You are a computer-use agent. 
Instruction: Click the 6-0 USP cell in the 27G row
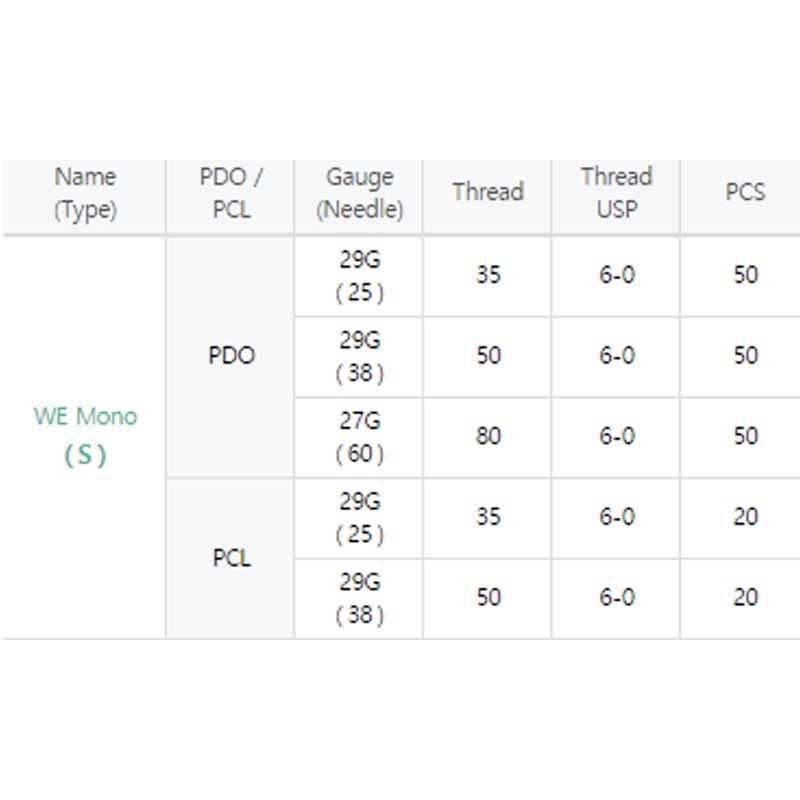616,437
